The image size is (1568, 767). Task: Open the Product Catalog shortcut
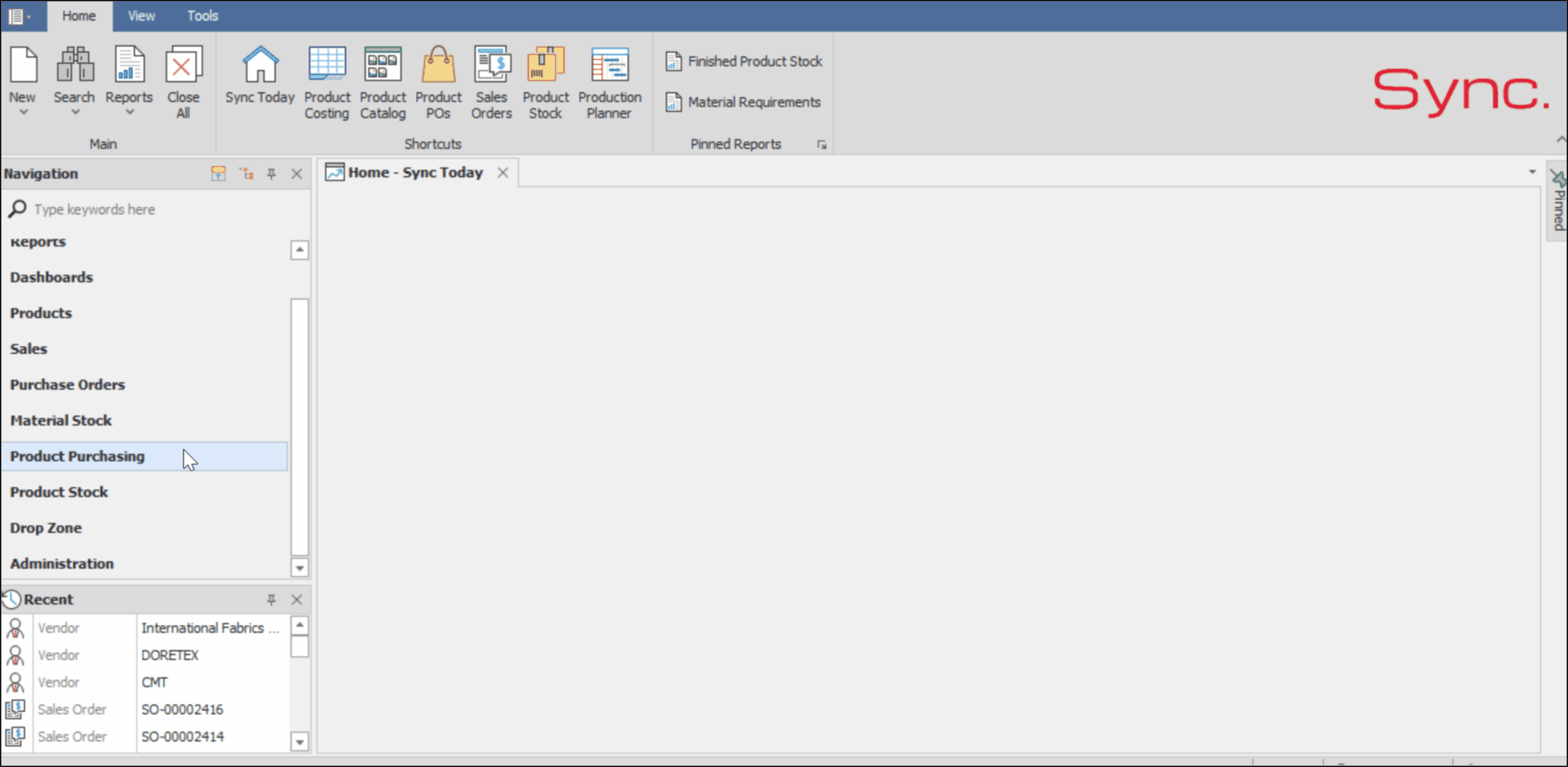click(383, 65)
